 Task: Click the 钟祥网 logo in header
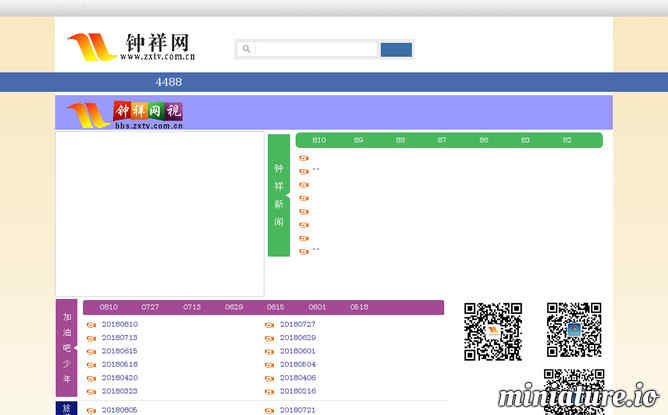tap(130, 46)
